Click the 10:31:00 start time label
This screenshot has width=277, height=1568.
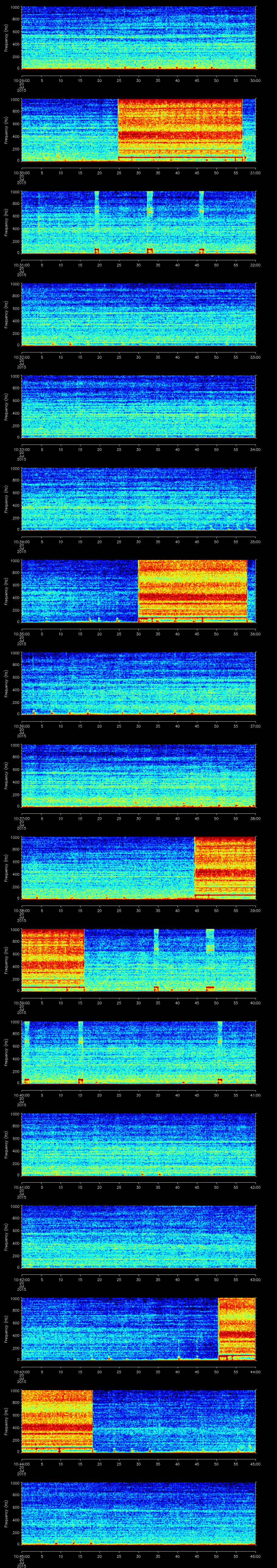click(x=22, y=265)
